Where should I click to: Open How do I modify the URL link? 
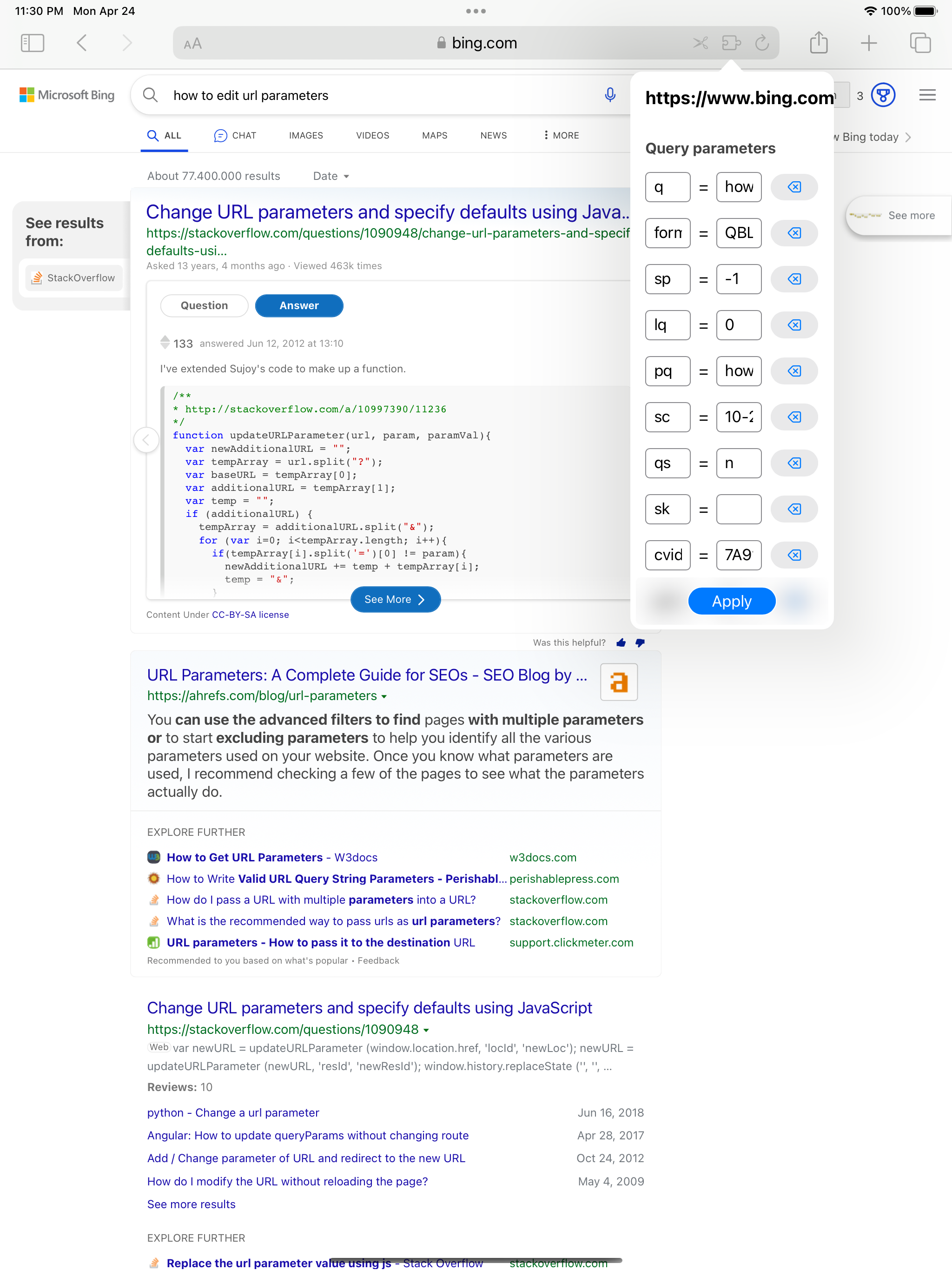tap(288, 1182)
